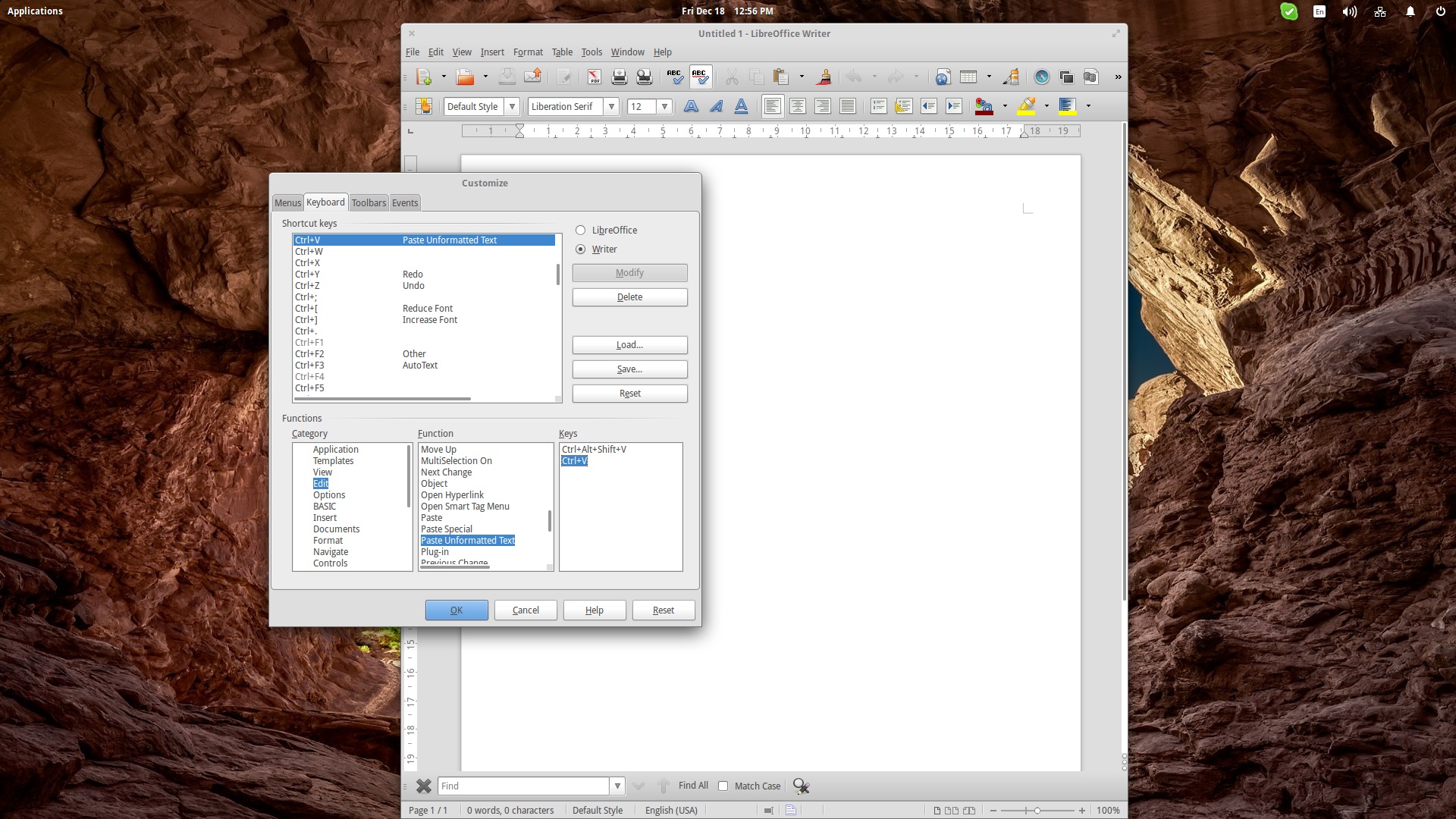
Task: Align text right
Action: tap(823, 106)
